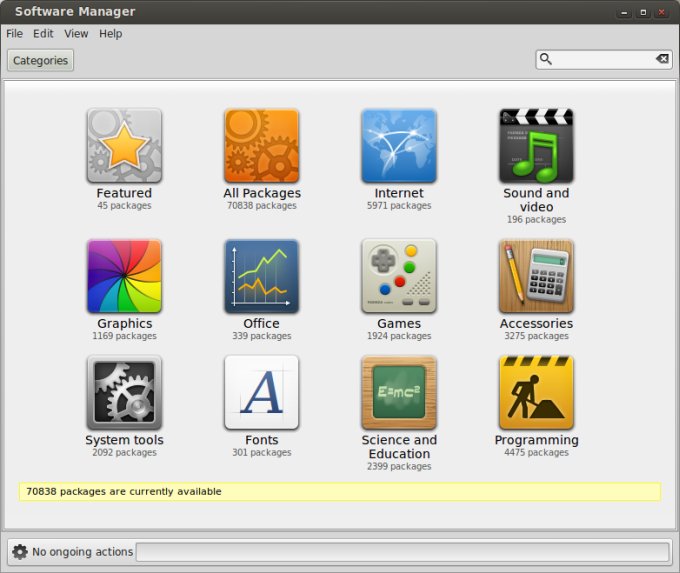This screenshot has width=680, height=573.
Task: Click the "Sound and video" label
Action: pyautogui.click(x=536, y=200)
